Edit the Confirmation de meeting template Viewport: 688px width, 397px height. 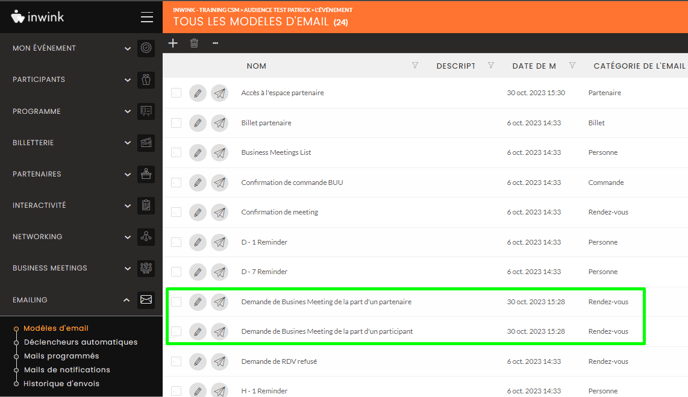coord(198,212)
